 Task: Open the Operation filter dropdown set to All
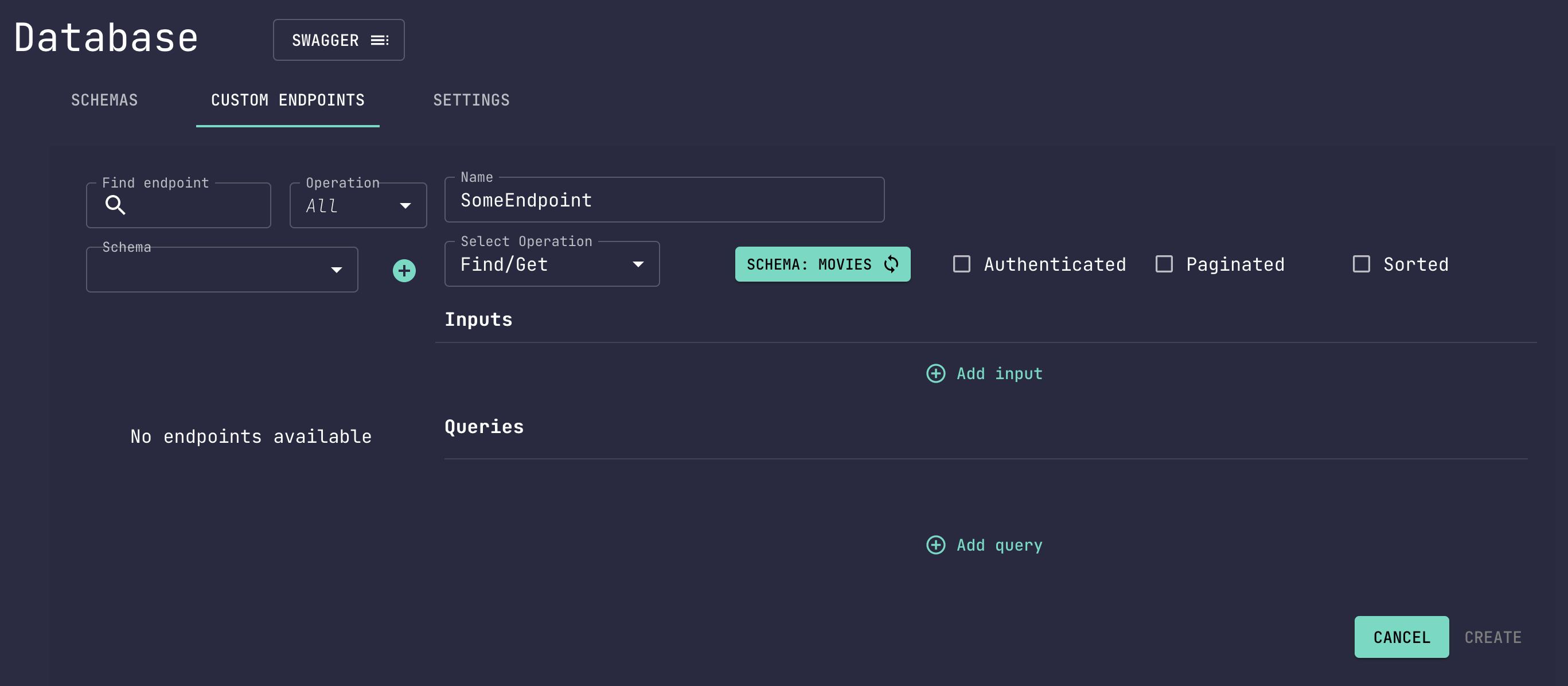pos(358,206)
